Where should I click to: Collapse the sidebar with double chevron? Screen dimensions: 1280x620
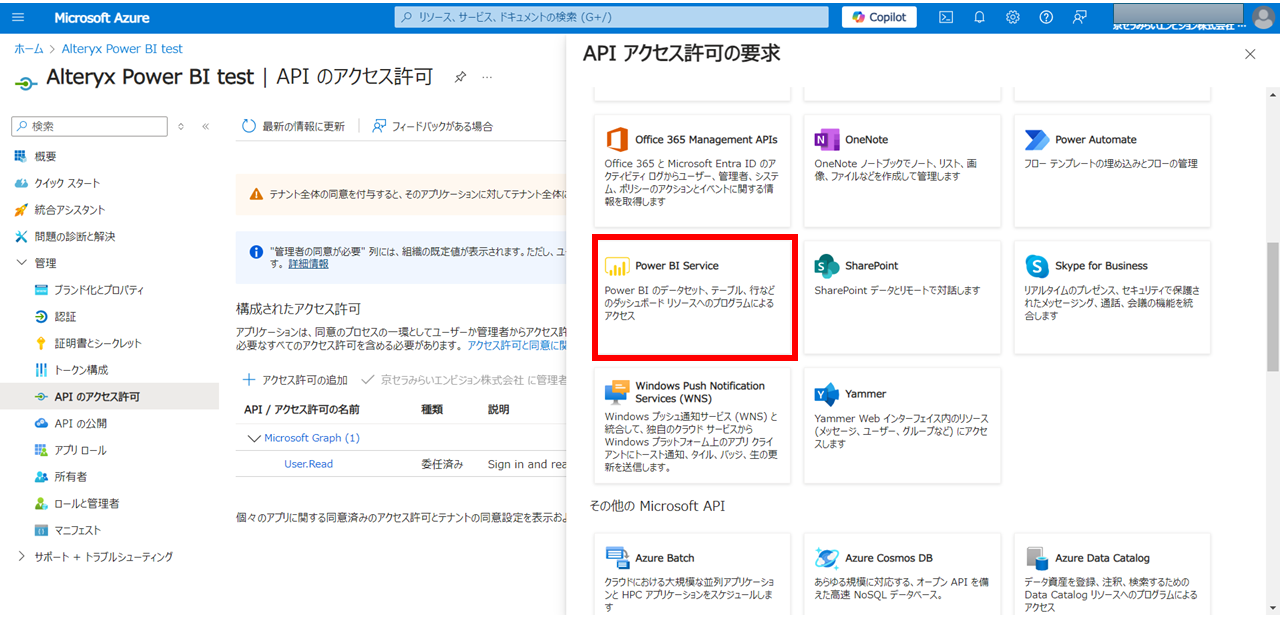pyautogui.click(x=205, y=126)
